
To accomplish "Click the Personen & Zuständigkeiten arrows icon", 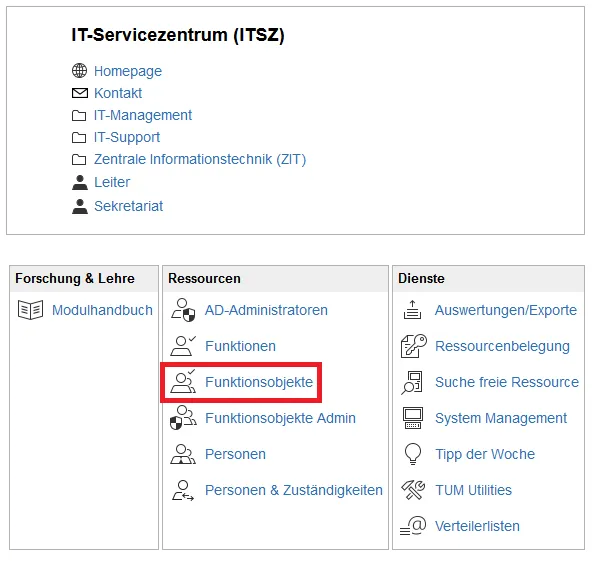I will click(183, 490).
